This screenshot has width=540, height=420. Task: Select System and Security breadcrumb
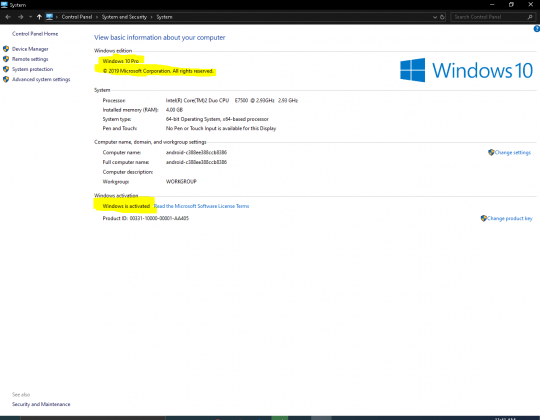pos(124,17)
